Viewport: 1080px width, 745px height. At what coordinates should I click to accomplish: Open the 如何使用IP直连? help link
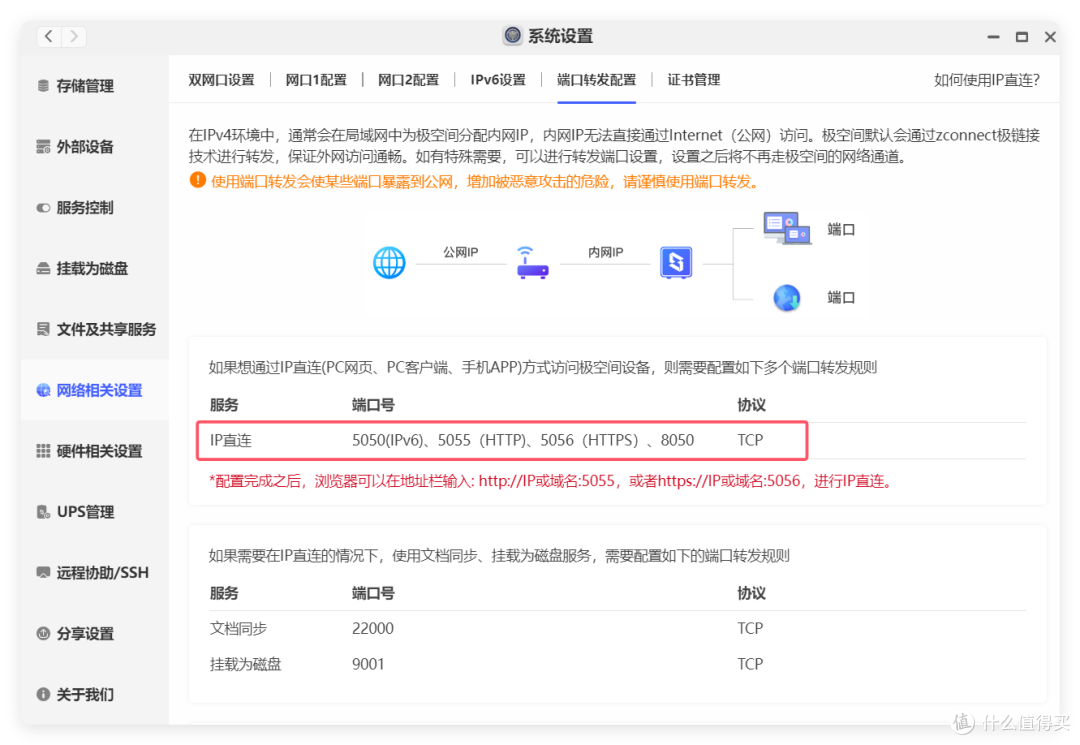[987, 79]
